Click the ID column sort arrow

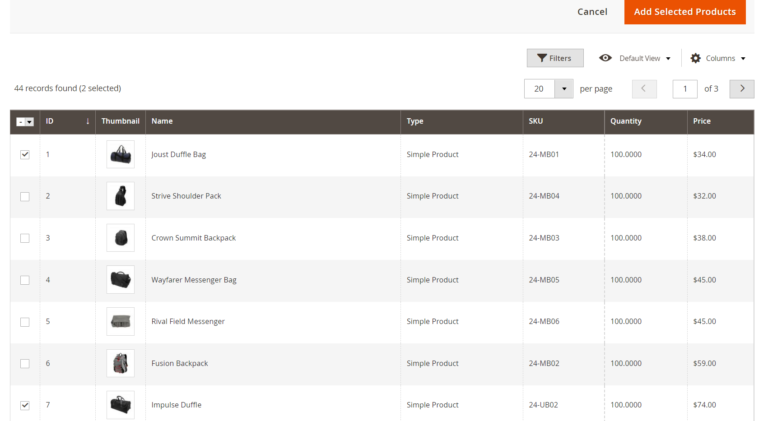pyautogui.click(x=88, y=121)
